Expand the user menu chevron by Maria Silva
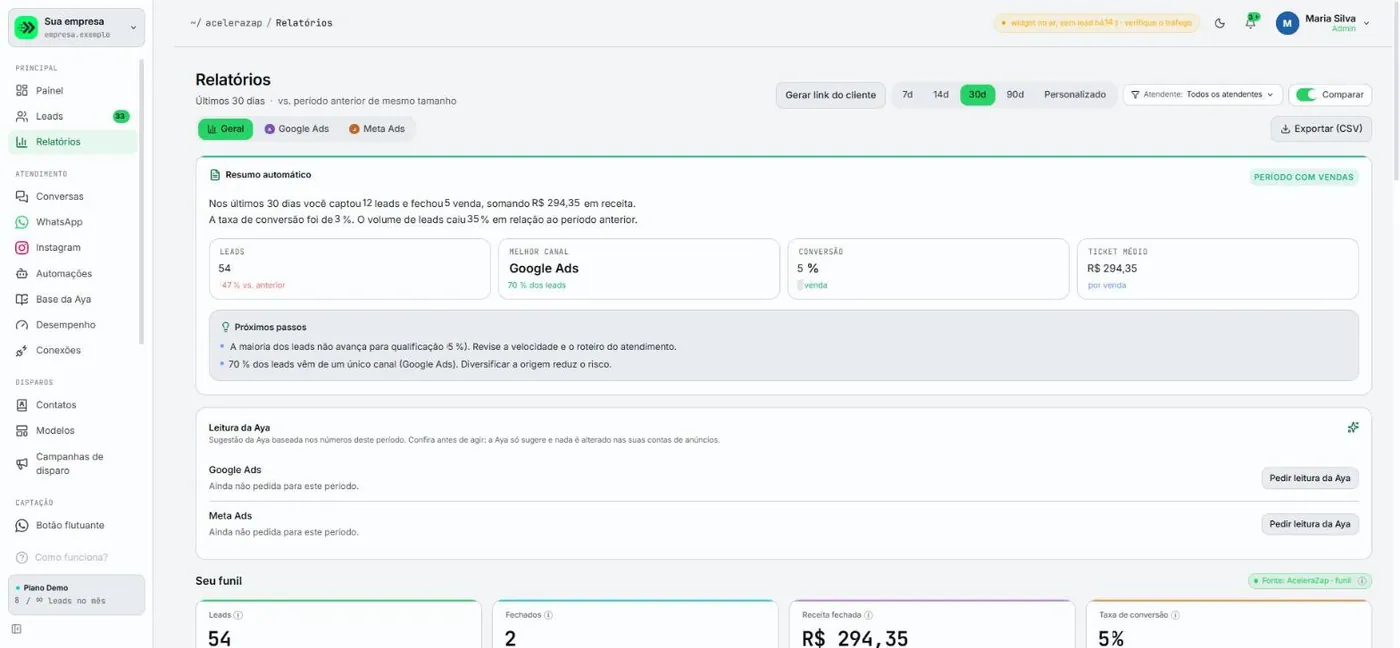 1367,23
